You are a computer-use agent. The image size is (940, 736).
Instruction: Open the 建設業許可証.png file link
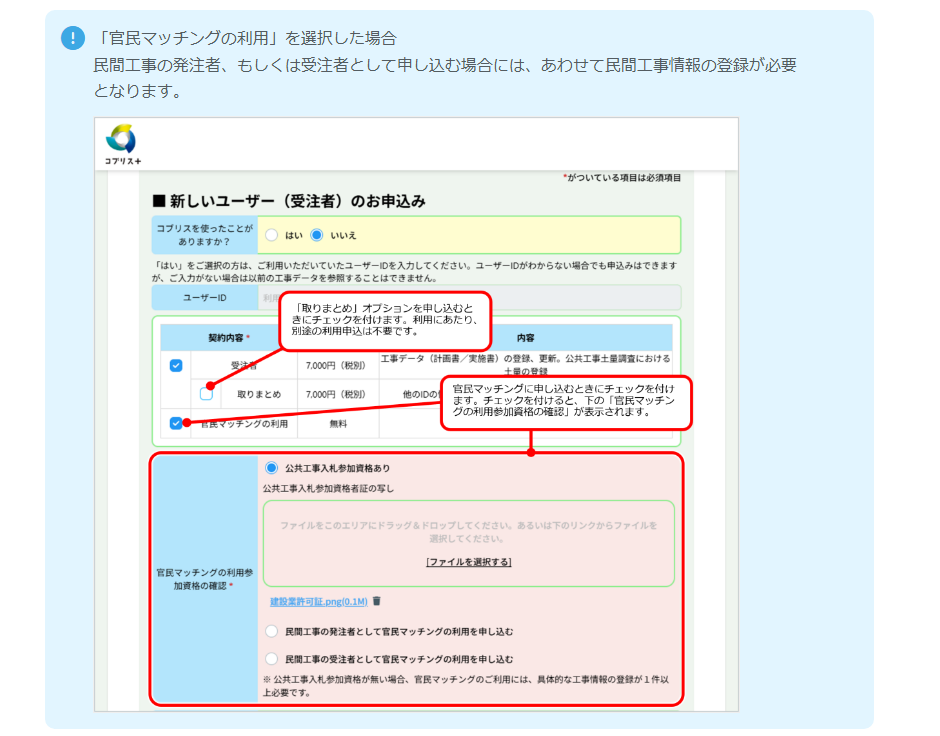click(x=318, y=601)
